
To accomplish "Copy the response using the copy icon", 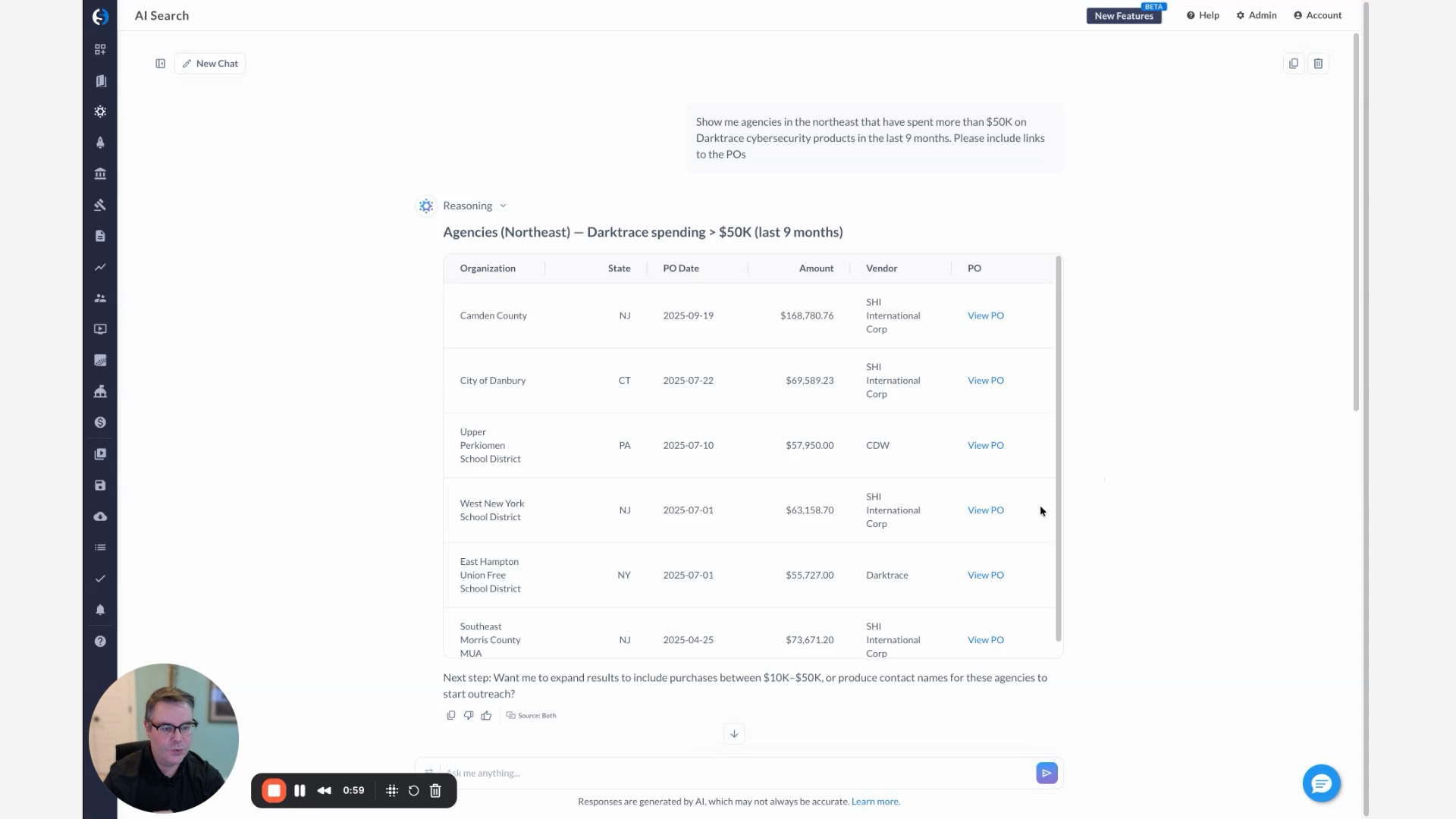I will click(451, 715).
